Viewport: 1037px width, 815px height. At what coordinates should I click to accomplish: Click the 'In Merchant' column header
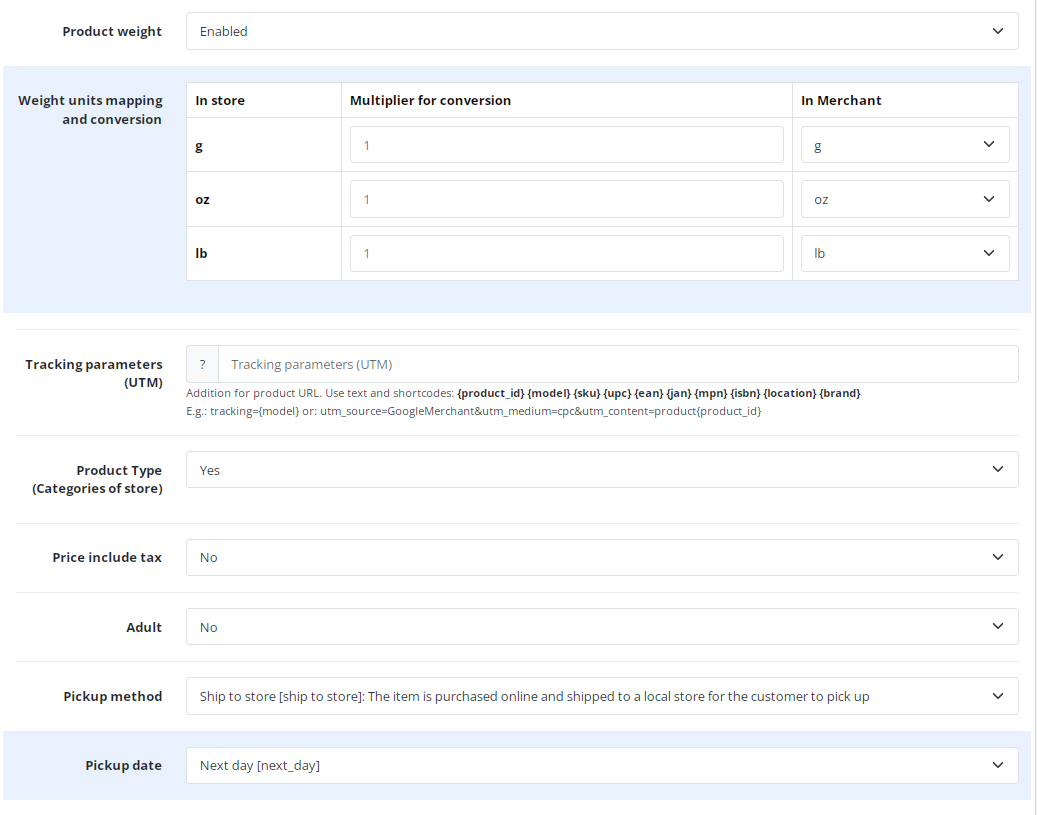[841, 101]
